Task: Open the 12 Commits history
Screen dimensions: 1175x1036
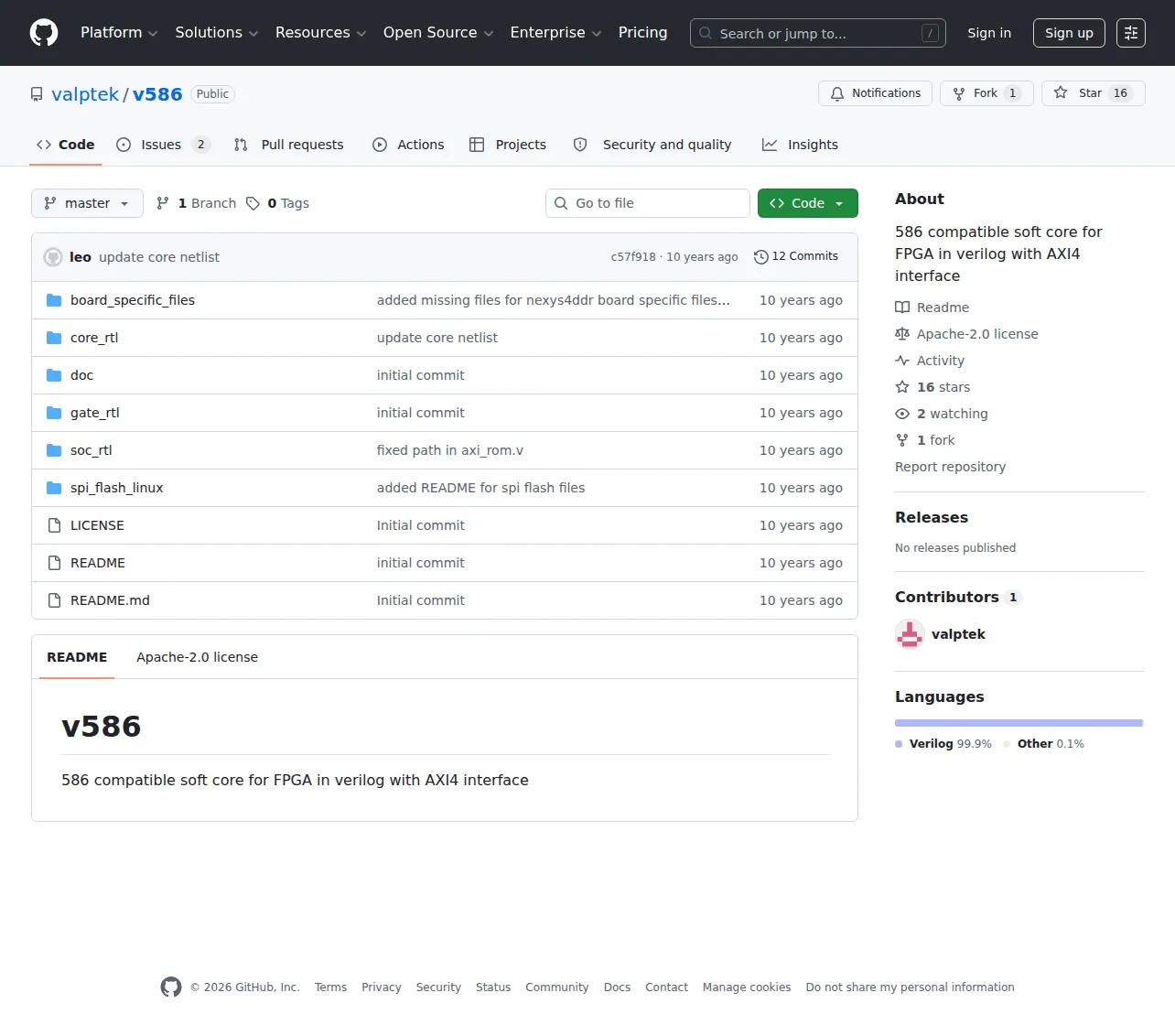Action: (x=796, y=256)
